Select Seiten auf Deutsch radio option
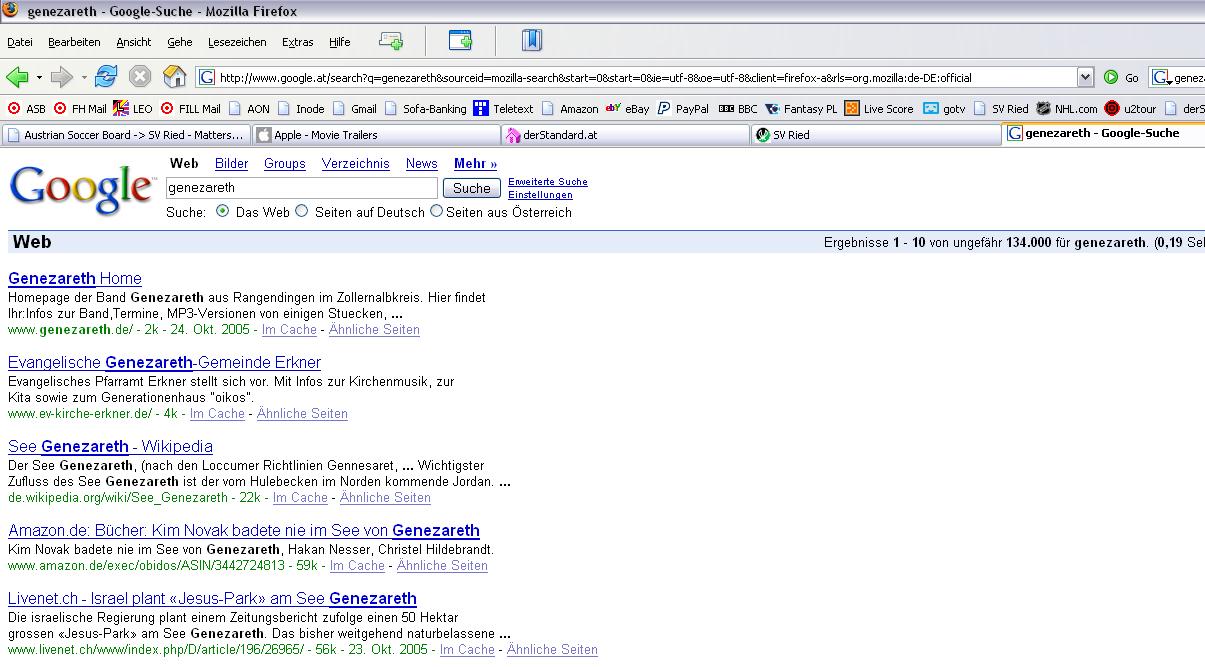 [x=302, y=212]
